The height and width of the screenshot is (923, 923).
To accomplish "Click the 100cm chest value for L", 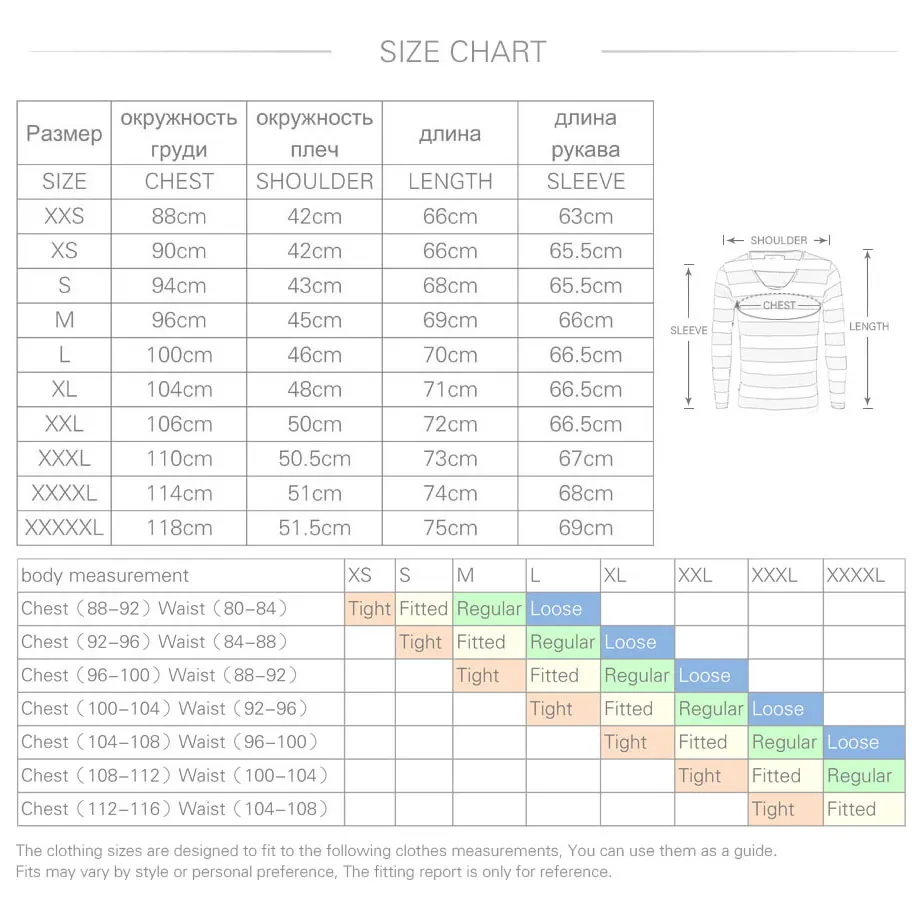I will [179, 354].
